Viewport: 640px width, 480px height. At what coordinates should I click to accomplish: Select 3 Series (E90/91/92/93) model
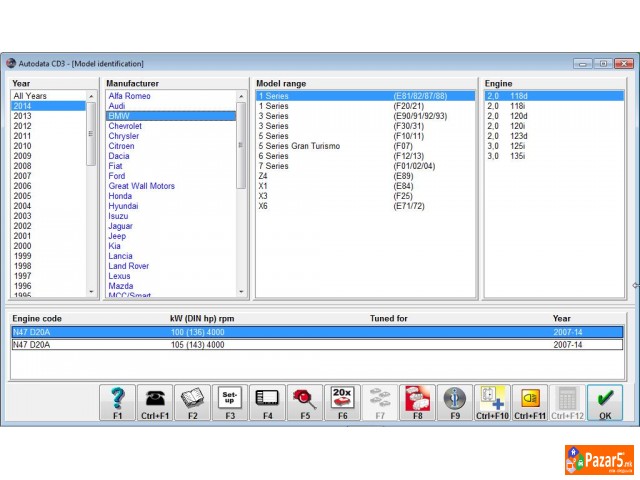coord(365,116)
